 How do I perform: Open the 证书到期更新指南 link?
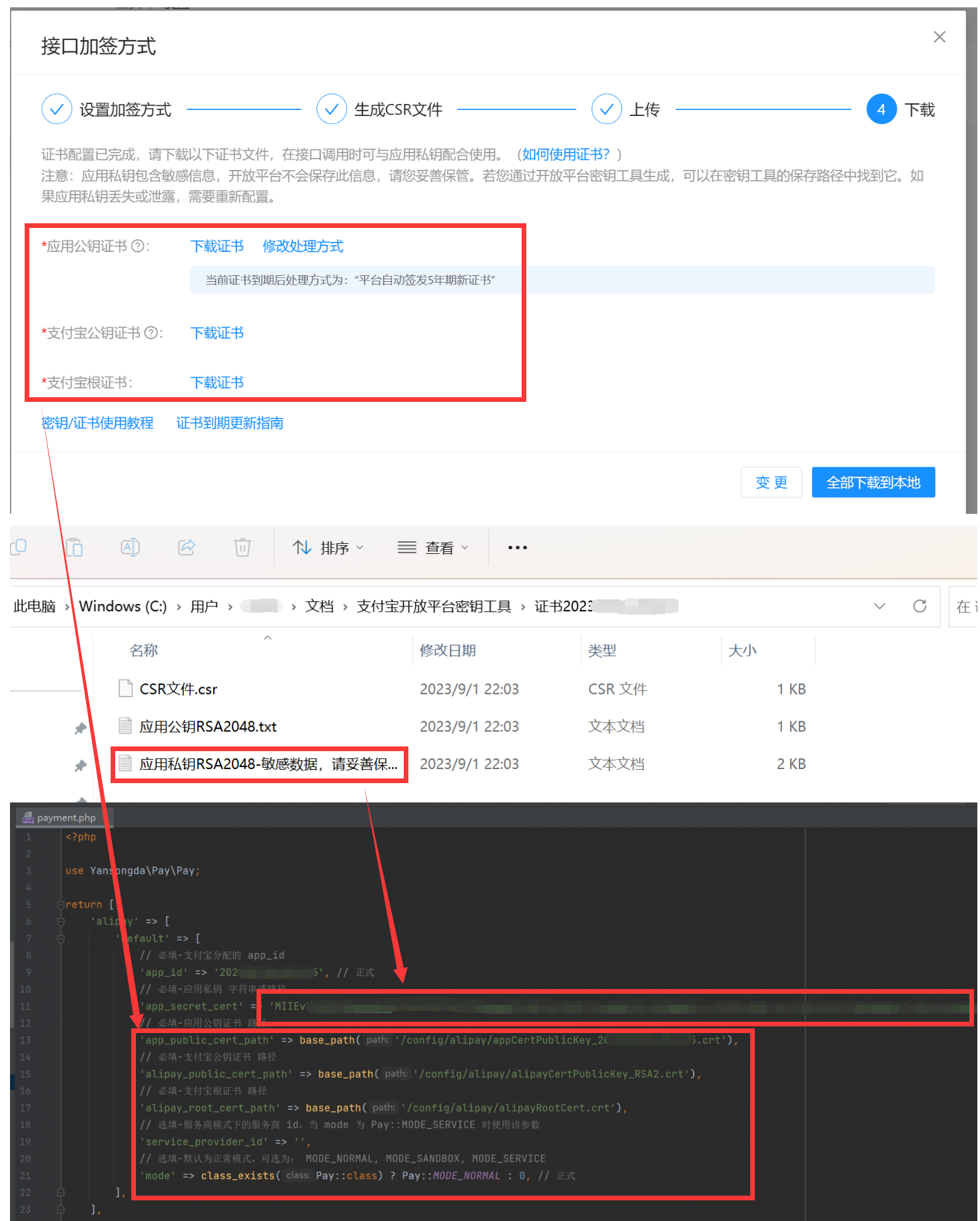tap(230, 423)
